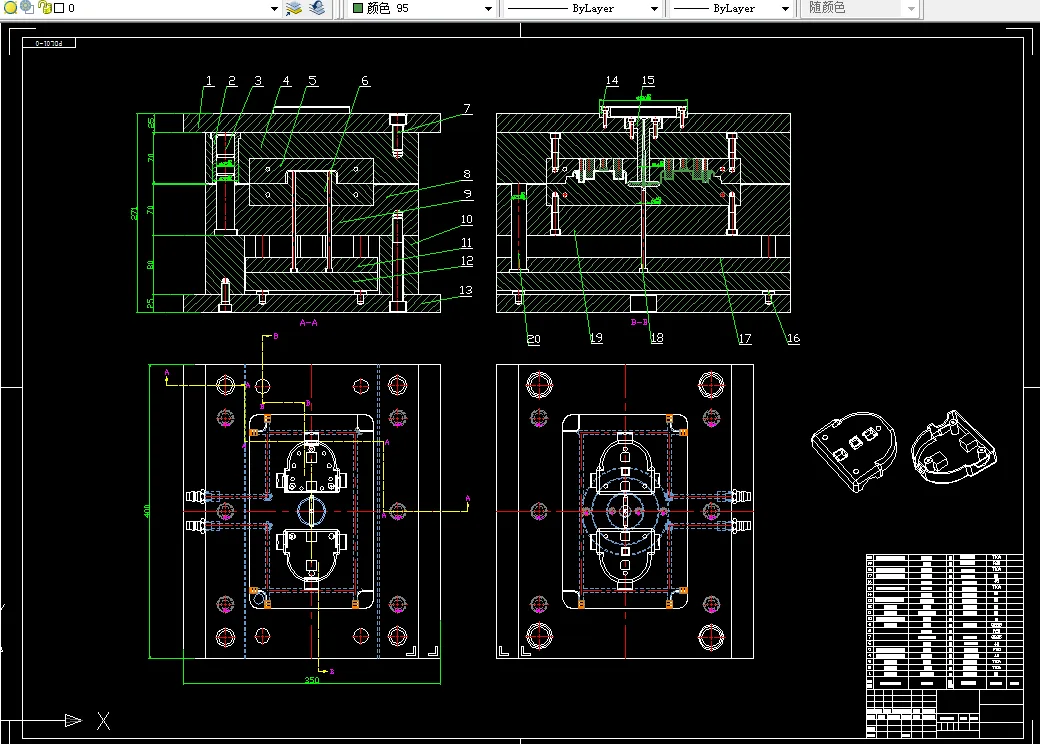Select the 400 height dimension text
Viewport: 1040px width, 744px height.
click(147, 511)
